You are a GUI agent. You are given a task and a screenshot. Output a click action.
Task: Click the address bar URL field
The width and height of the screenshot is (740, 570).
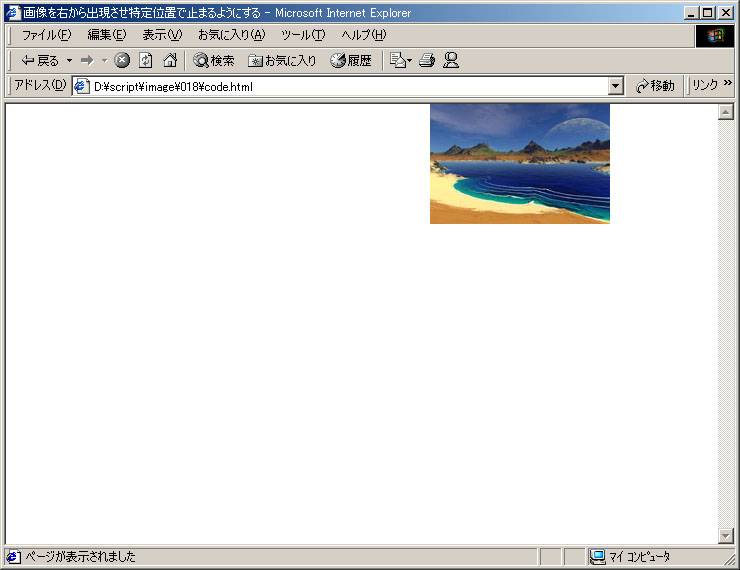(342, 87)
